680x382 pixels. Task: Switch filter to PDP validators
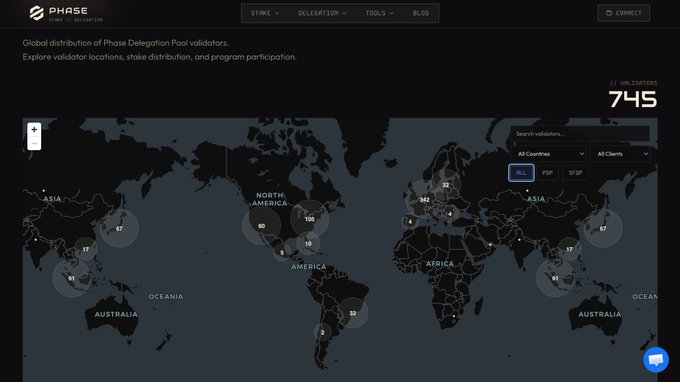click(548, 173)
